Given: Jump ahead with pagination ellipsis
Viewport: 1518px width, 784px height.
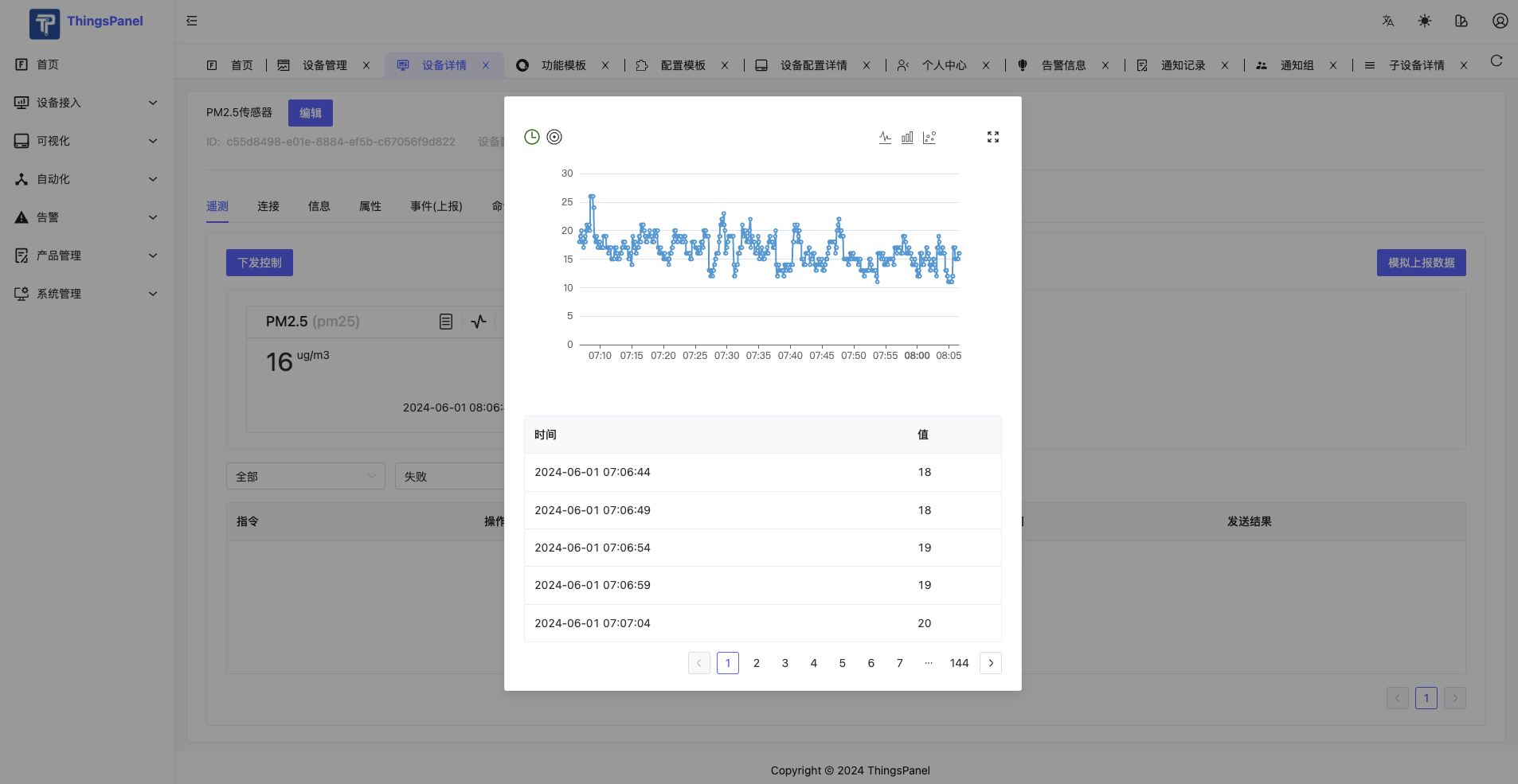Looking at the screenshot, I should [929, 663].
